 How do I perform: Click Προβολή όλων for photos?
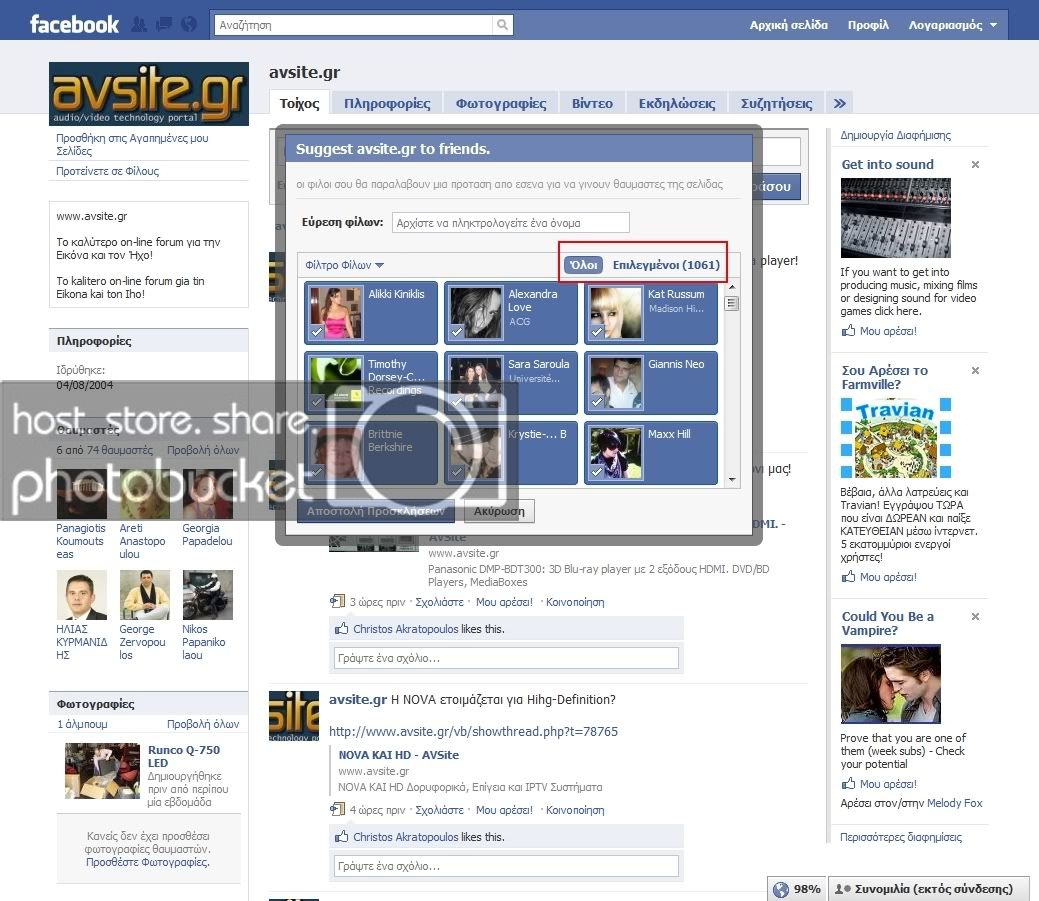[x=203, y=724]
